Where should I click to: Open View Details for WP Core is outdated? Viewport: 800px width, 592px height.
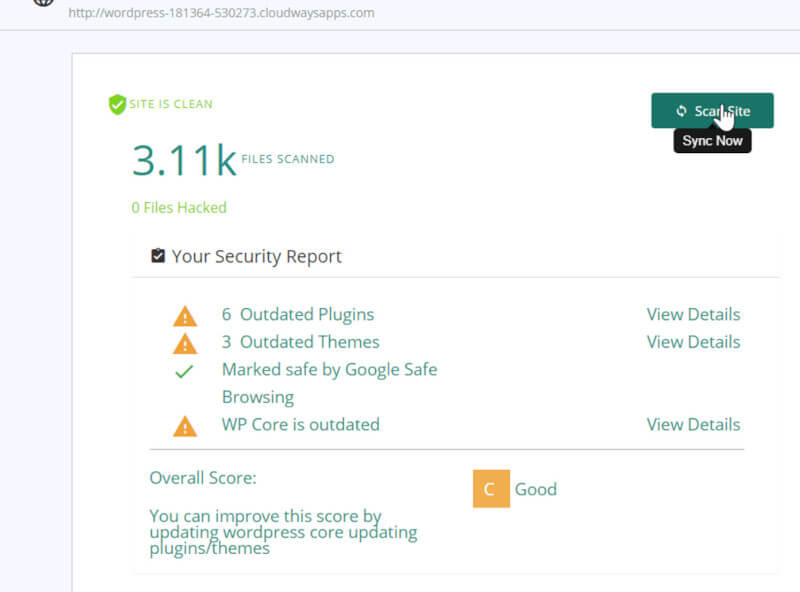(693, 425)
